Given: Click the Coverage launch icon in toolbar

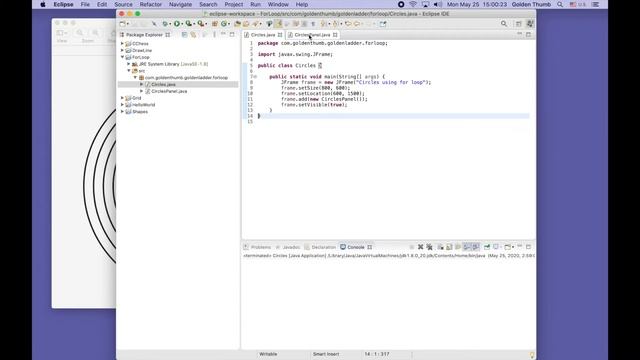Looking at the screenshot, I should tap(189, 24).
